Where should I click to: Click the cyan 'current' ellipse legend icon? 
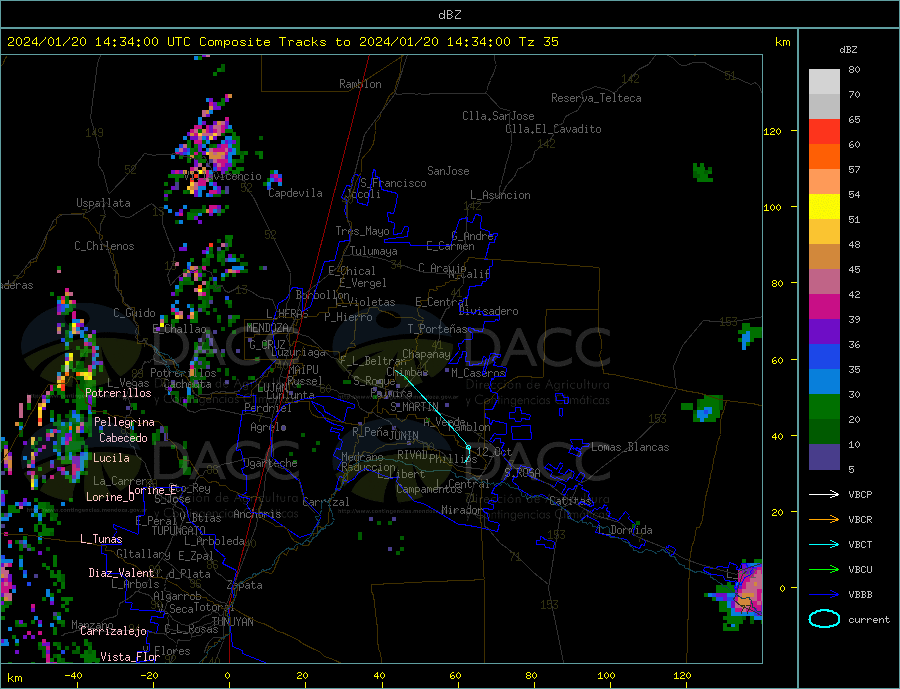pyautogui.click(x=824, y=619)
